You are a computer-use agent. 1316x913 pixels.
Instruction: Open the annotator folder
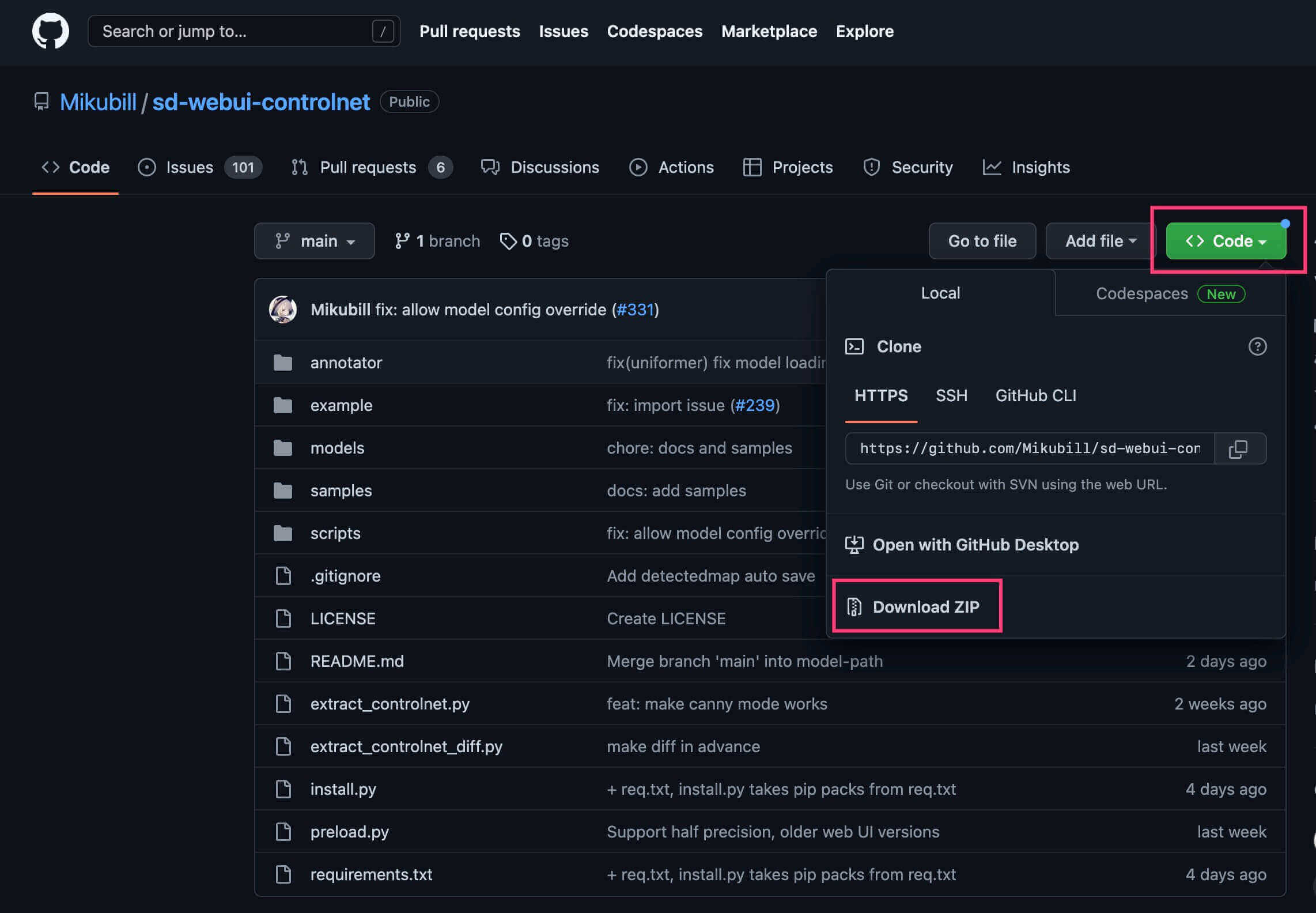click(346, 363)
